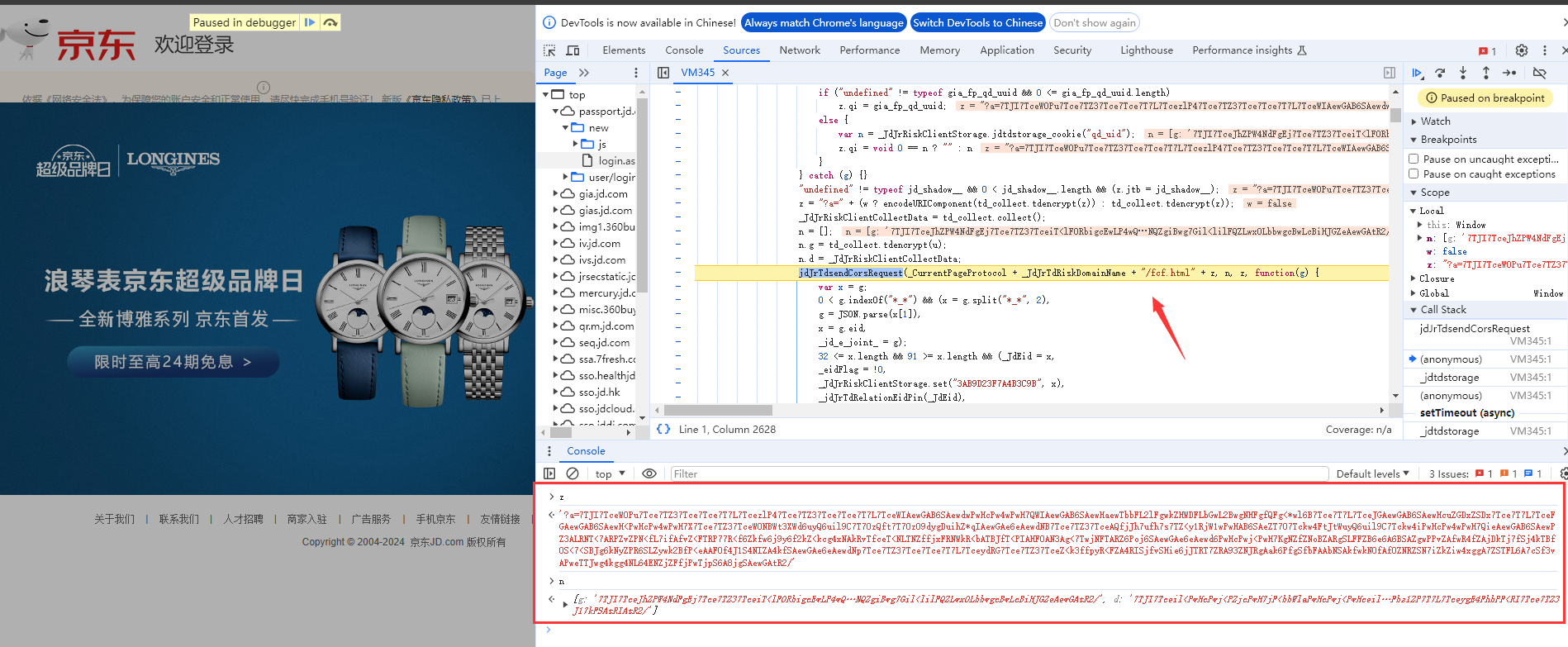1568x647 pixels.
Task: Select the login.as file in navigator
Action: [x=609, y=161]
